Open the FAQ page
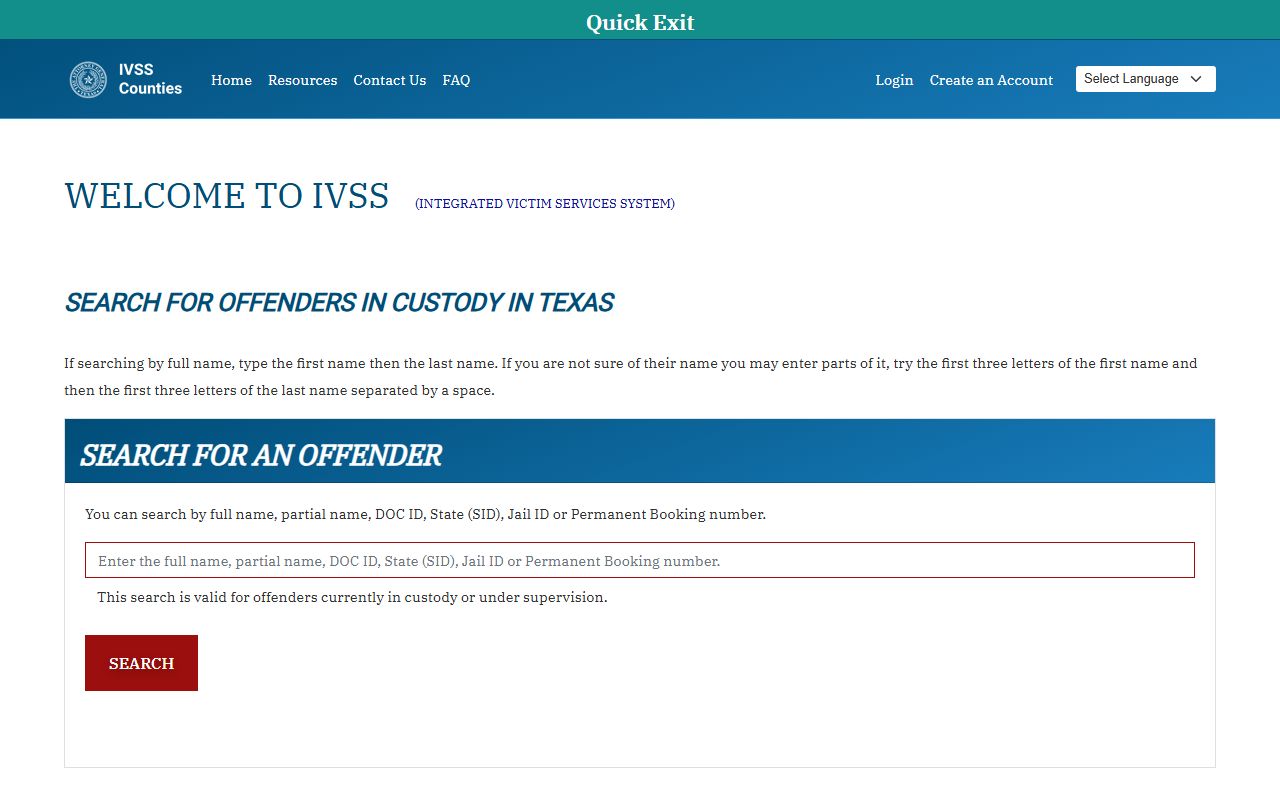Screen dimensions: 1280x800 (456, 80)
